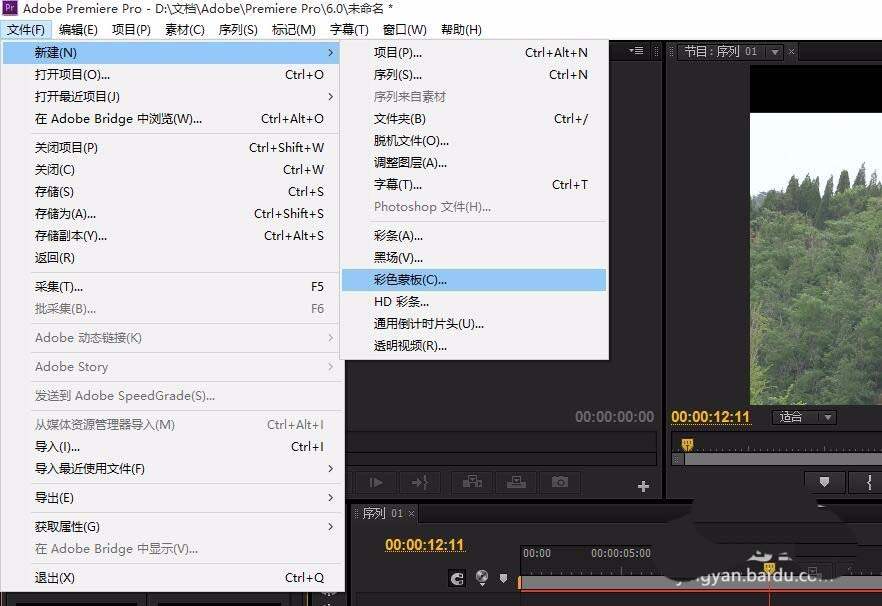Click the set Encore chapter marker disc icon
Image resolution: width=882 pixels, height=606 pixels.
point(482,578)
